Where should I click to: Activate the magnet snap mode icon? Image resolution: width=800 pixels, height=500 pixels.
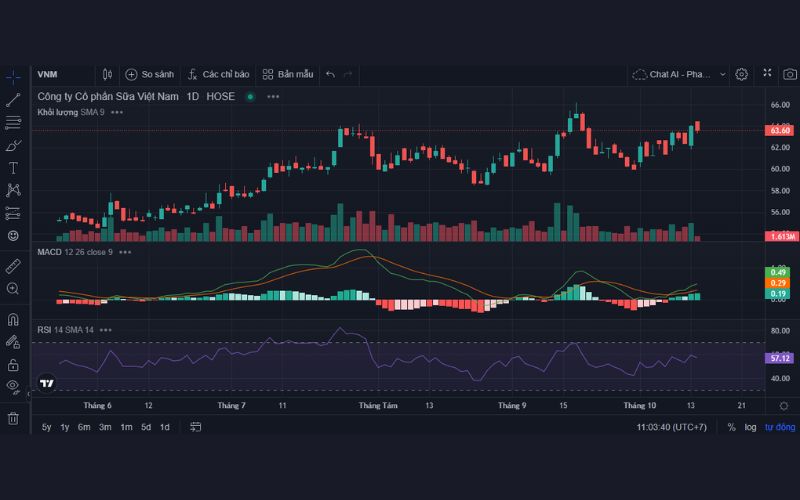tap(13, 320)
